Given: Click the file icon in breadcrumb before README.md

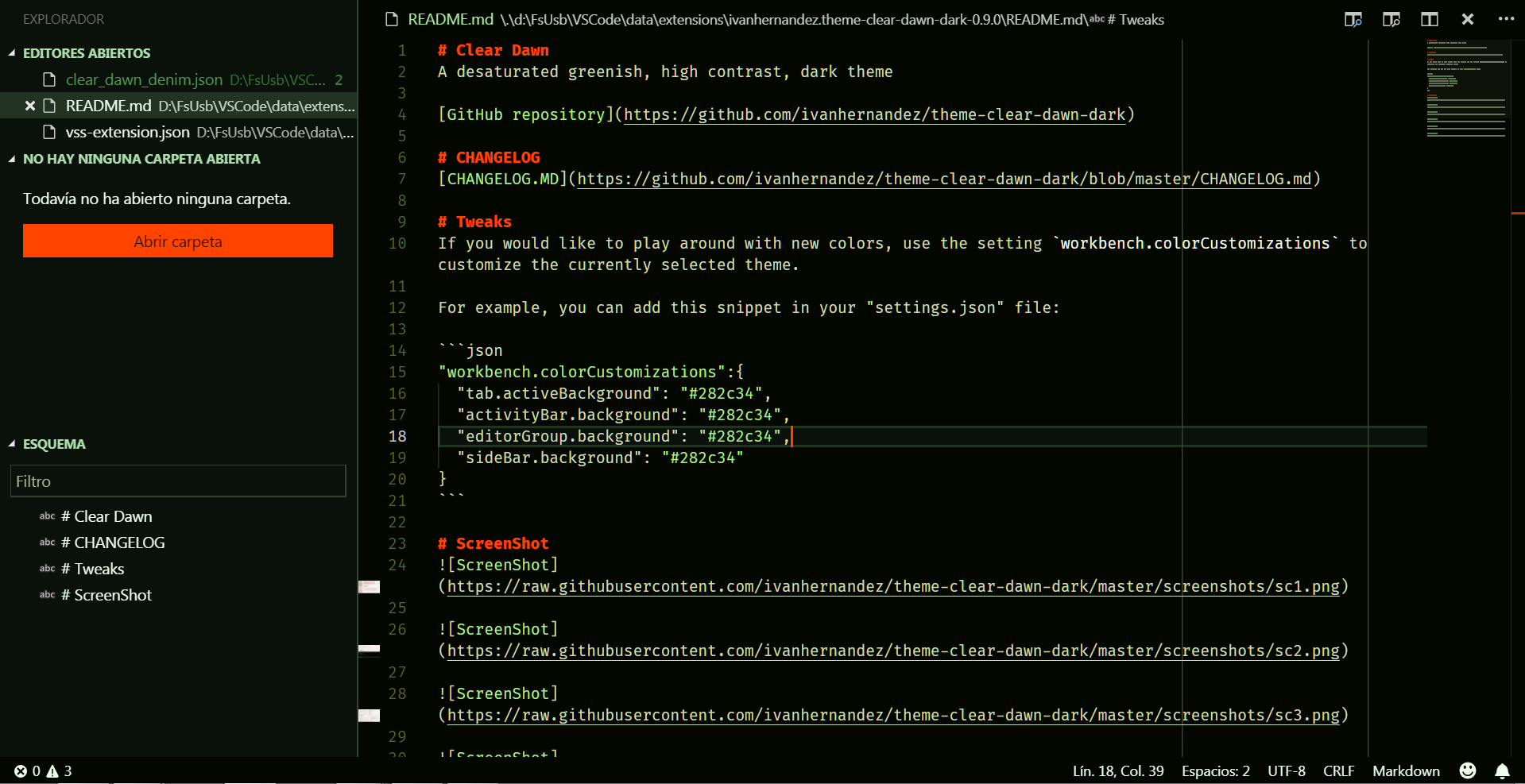Looking at the screenshot, I should pyautogui.click(x=392, y=19).
